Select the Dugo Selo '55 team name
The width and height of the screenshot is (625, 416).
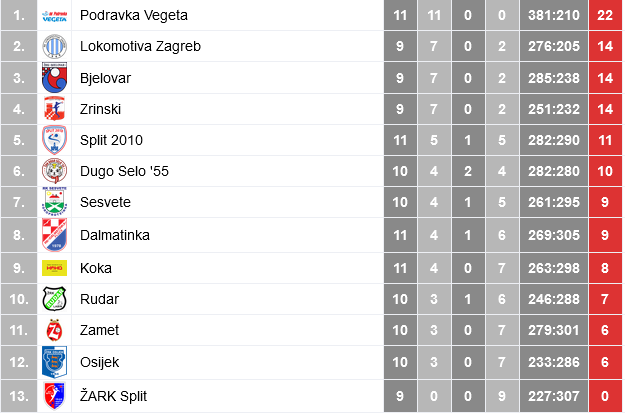(124, 171)
